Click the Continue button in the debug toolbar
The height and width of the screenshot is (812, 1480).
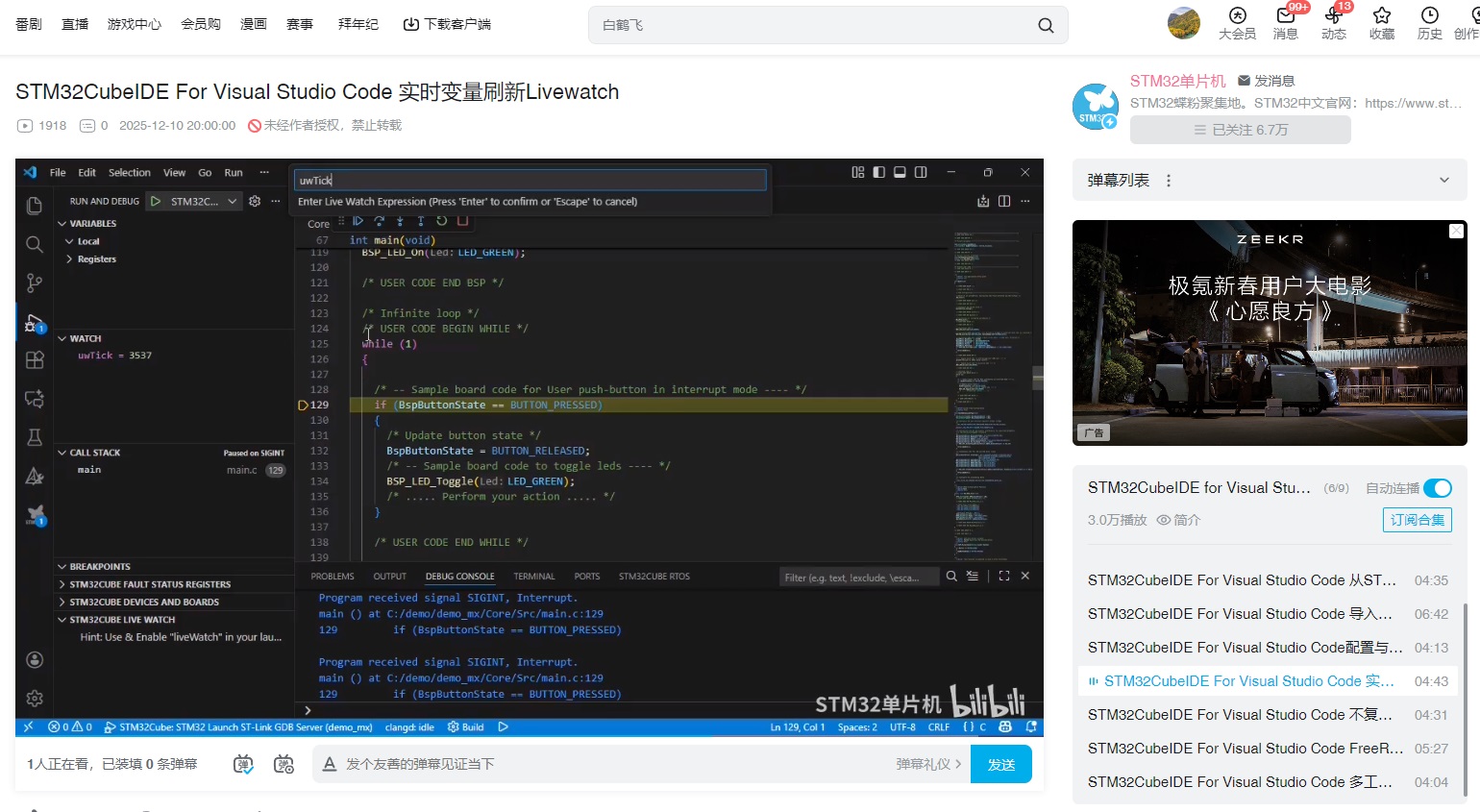[x=358, y=221]
